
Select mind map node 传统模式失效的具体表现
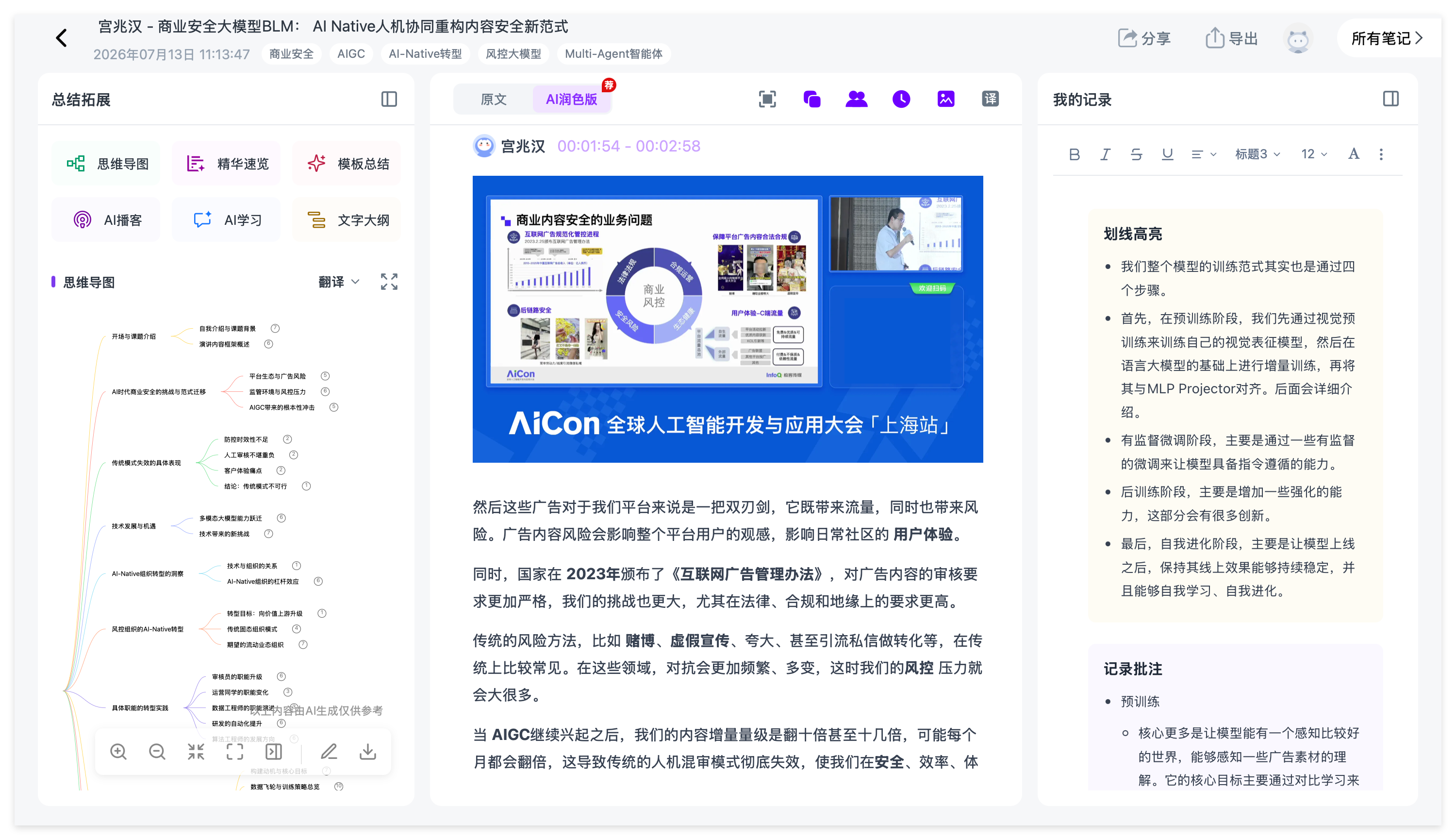146,463
